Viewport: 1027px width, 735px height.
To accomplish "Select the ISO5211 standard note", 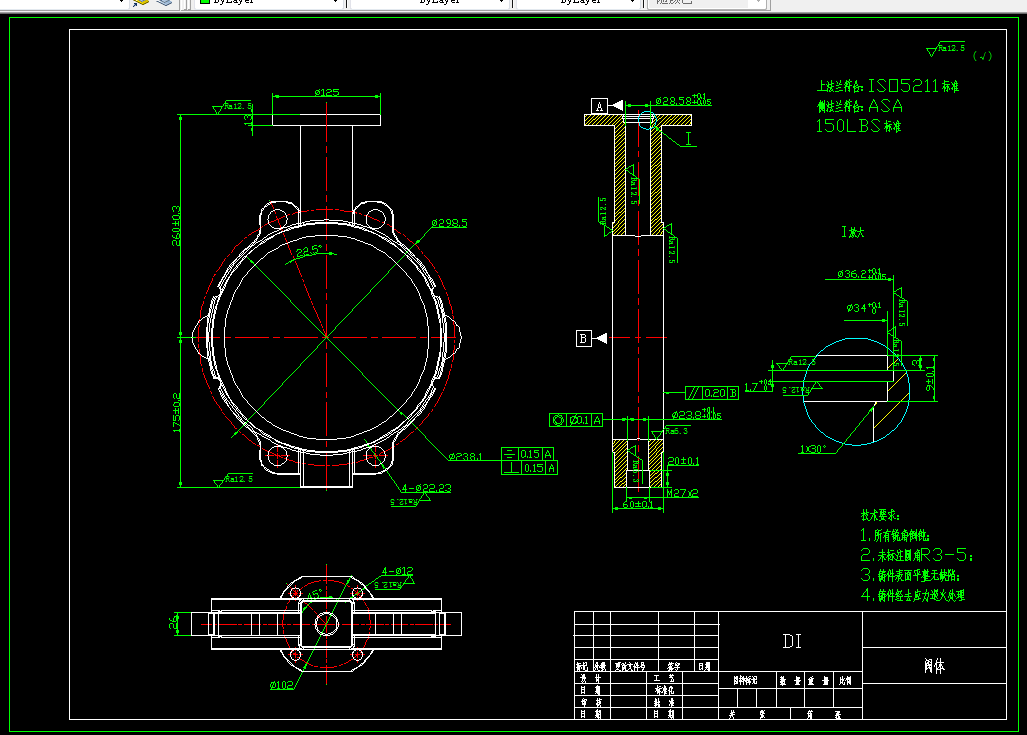I will point(887,86).
